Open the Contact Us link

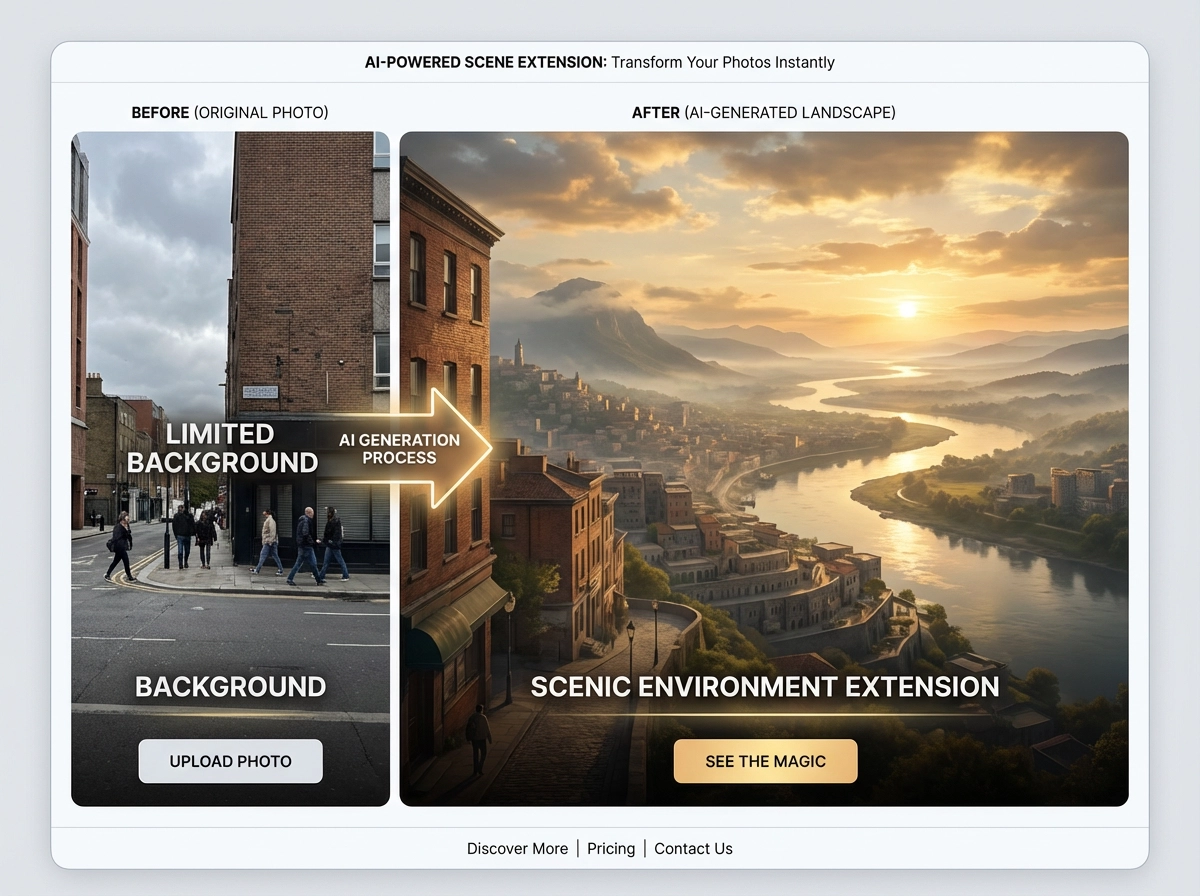click(693, 848)
